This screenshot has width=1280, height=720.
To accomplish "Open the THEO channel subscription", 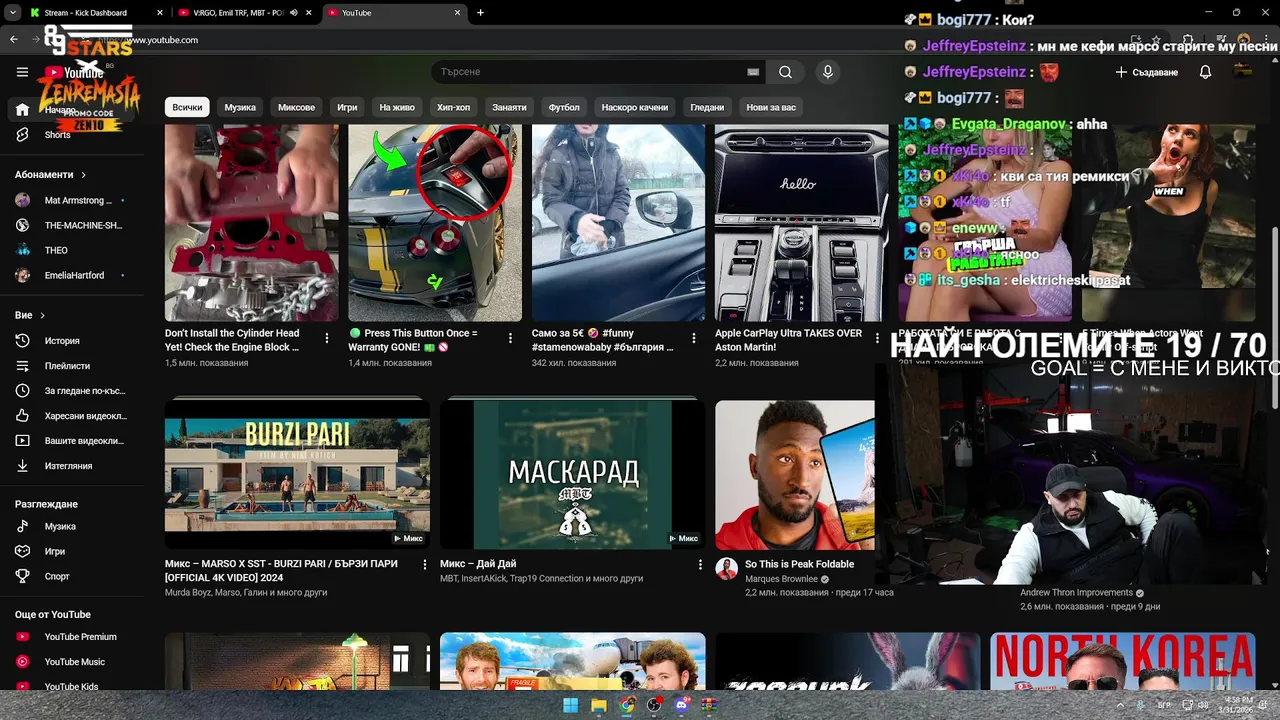I will tap(72, 250).
